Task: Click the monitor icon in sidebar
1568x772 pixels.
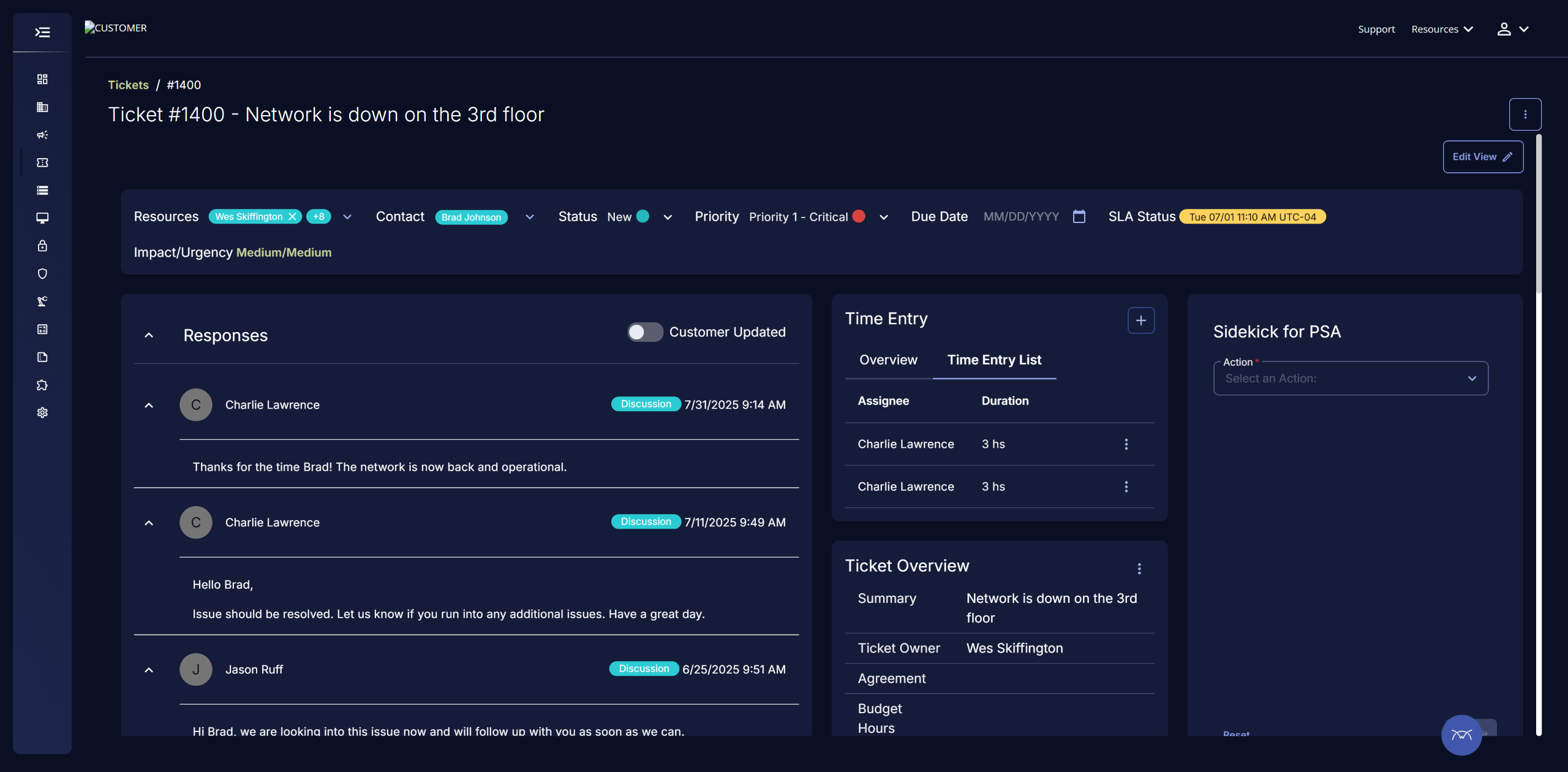Action: (x=42, y=218)
